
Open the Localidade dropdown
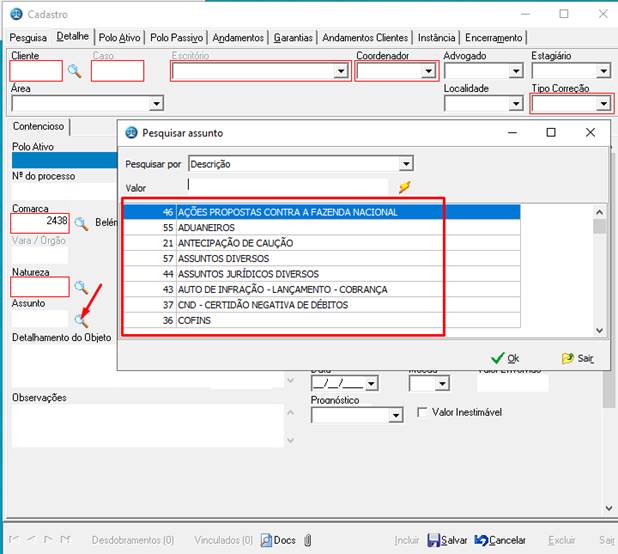click(516, 104)
